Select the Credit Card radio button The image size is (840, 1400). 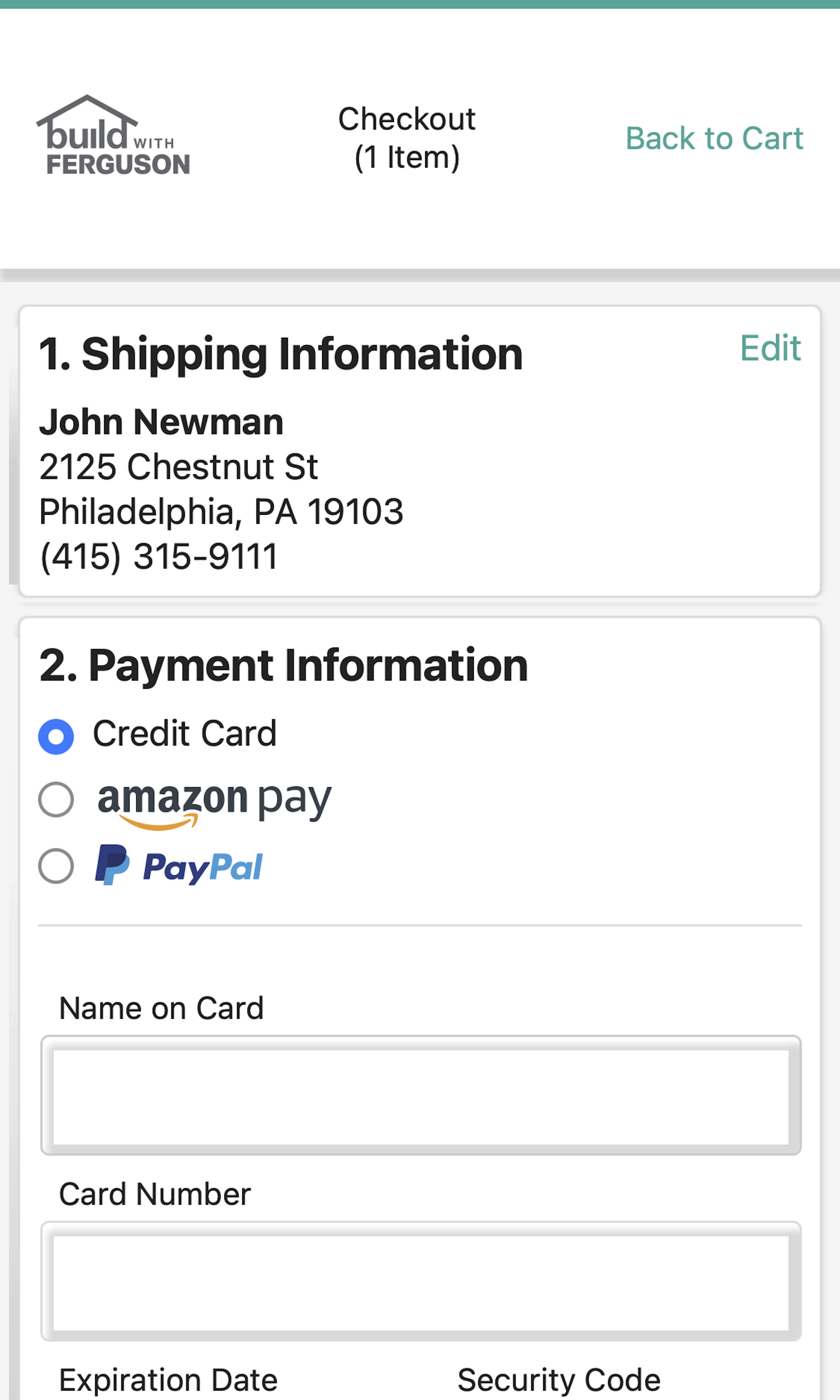56,737
